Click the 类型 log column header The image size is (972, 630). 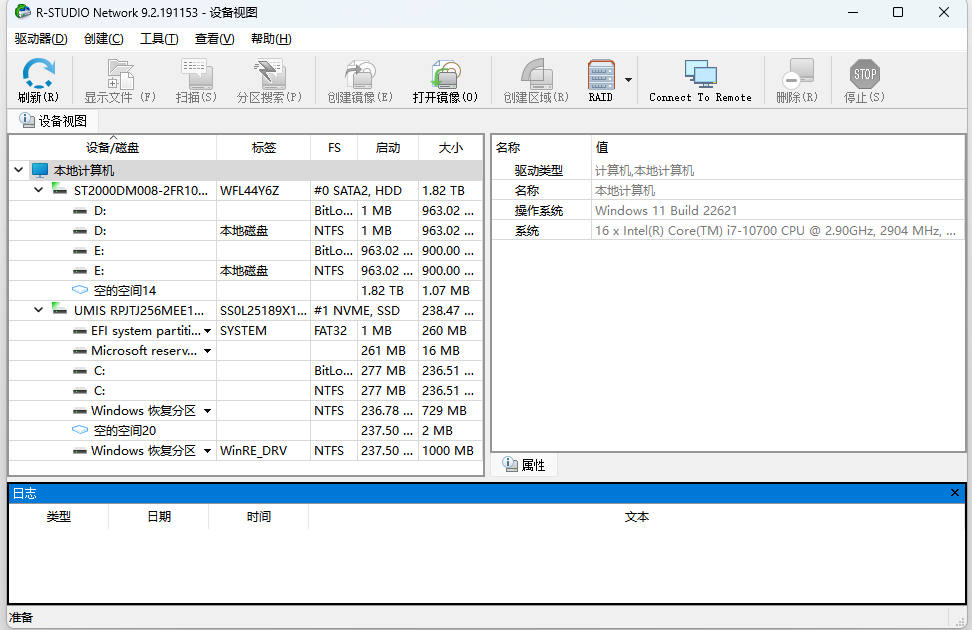click(x=59, y=517)
